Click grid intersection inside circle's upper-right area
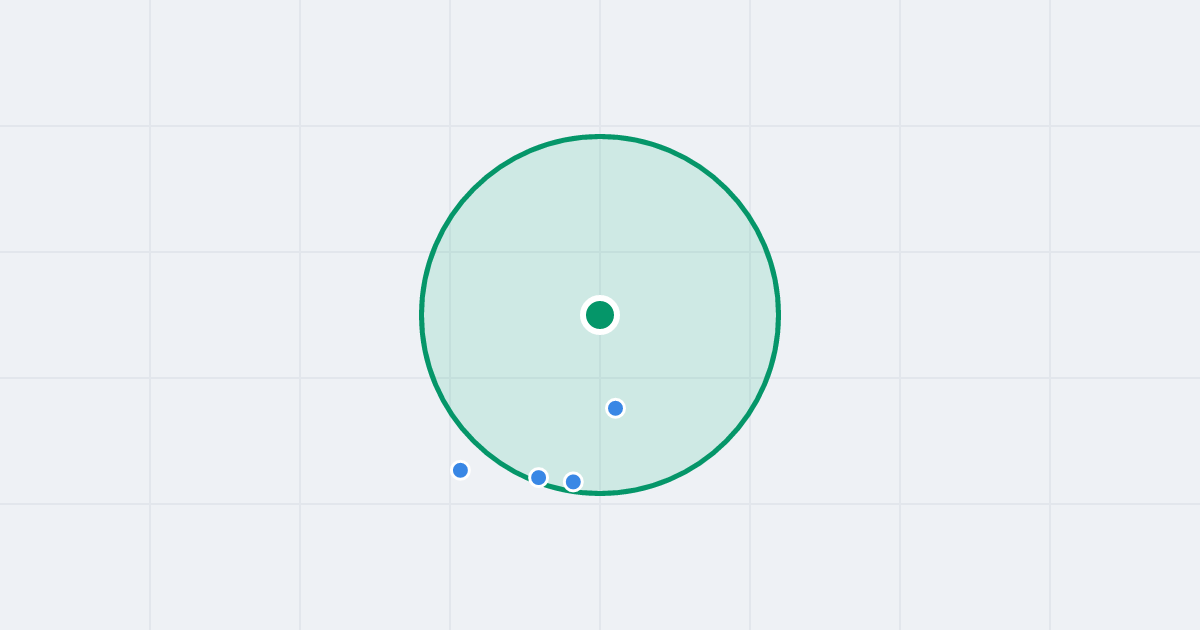Image resolution: width=1200 pixels, height=630 pixels. point(750,252)
